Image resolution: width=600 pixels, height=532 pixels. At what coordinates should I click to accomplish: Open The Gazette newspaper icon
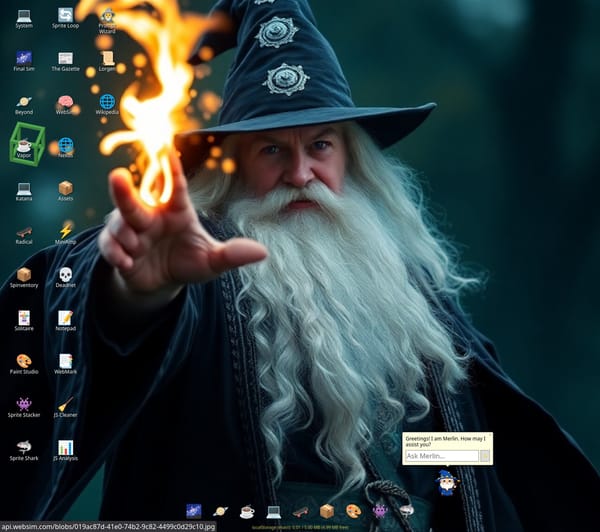pyautogui.click(x=65, y=62)
